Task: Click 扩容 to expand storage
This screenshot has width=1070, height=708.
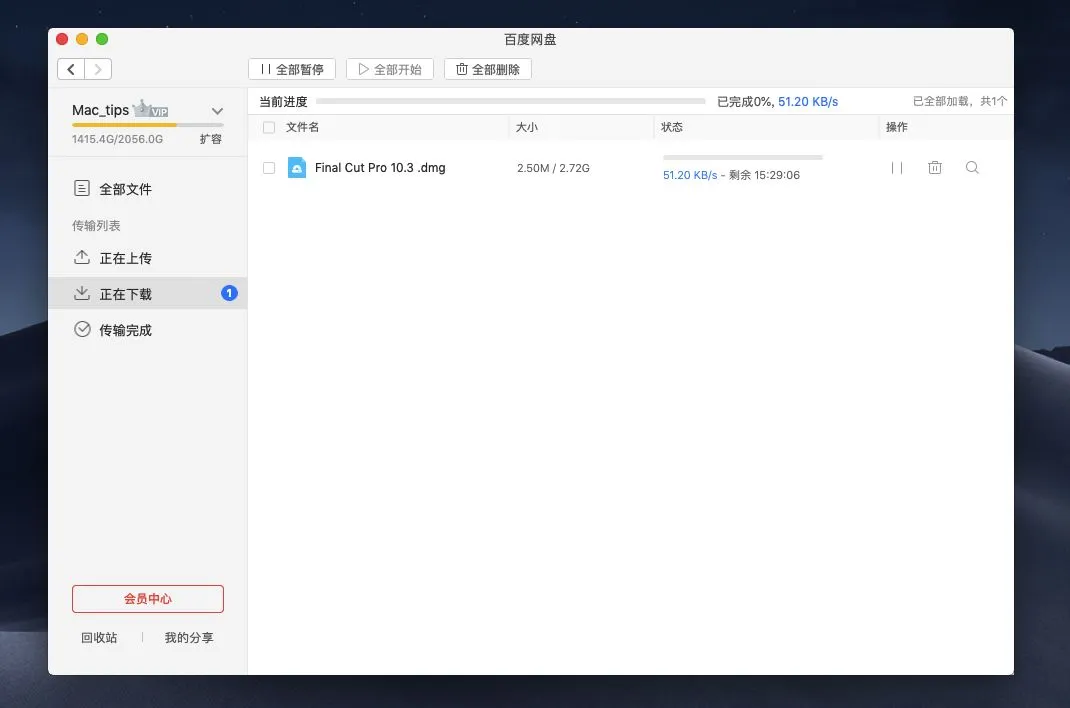Action: coord(210,139)
